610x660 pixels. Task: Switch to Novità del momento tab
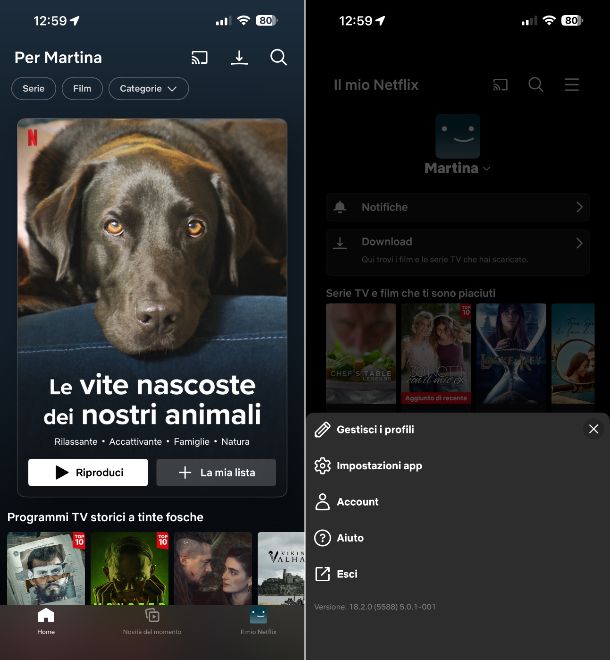pyautogui.click(x=152, y=621)
